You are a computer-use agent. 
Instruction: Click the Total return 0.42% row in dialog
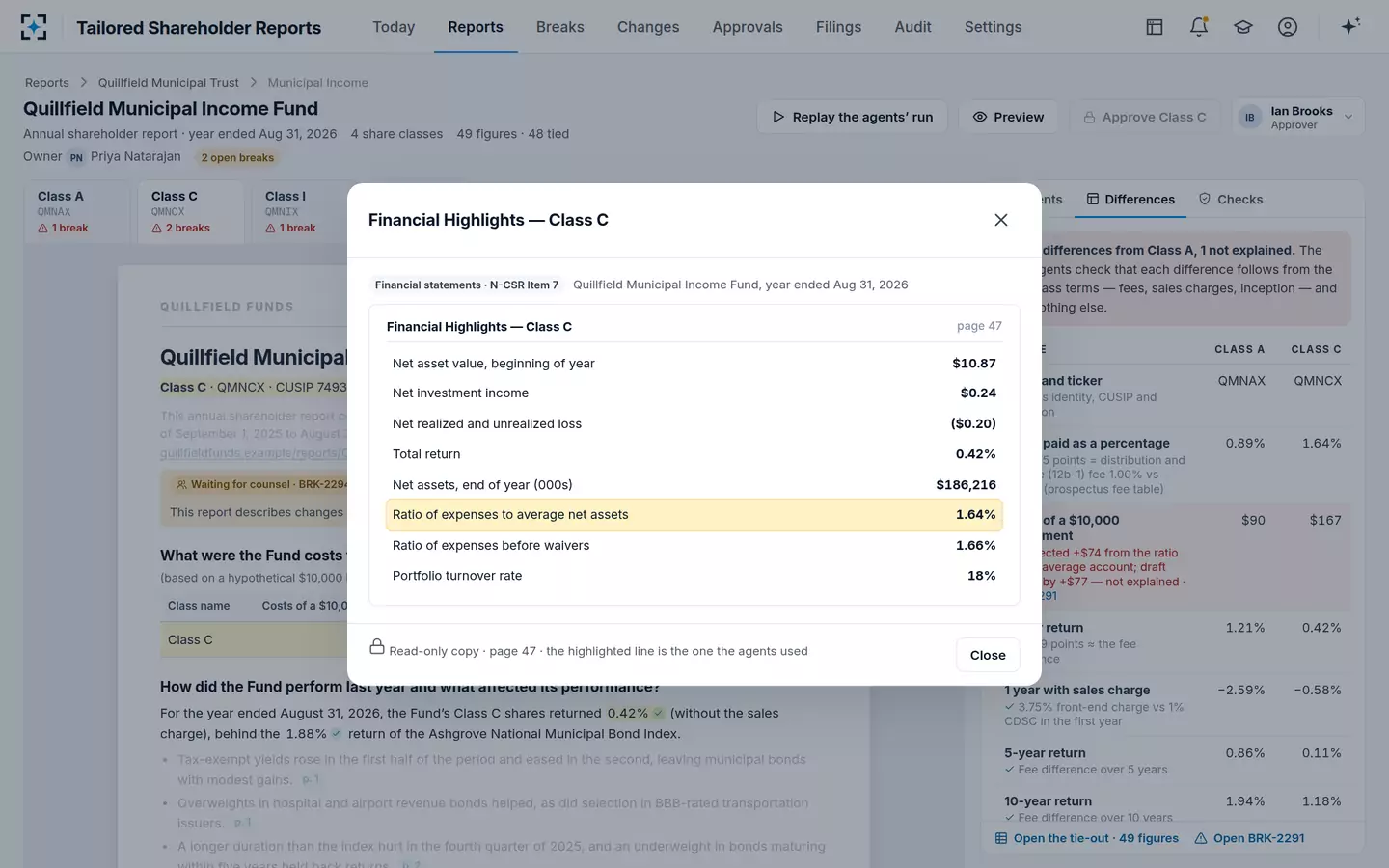click(x=694, y=454)
